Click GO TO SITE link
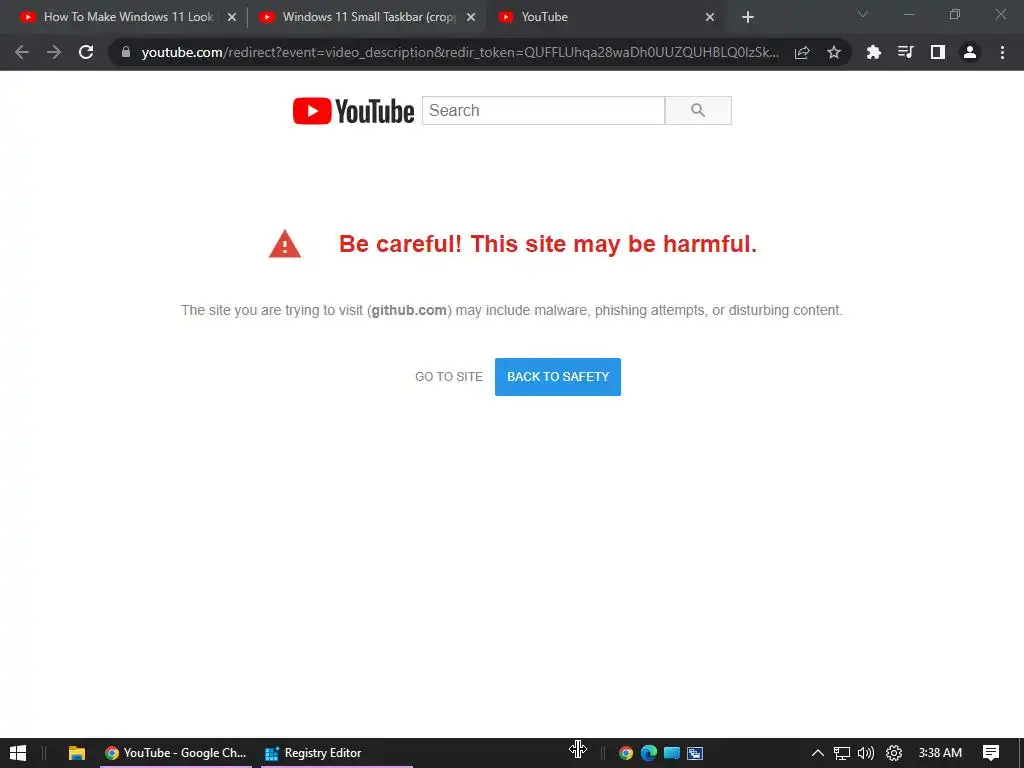The width and height of the screenshot is (1024, 768). [x=449, y=377]
